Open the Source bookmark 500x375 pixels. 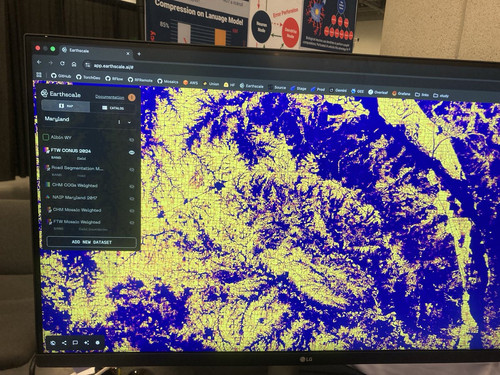(277, 87)
